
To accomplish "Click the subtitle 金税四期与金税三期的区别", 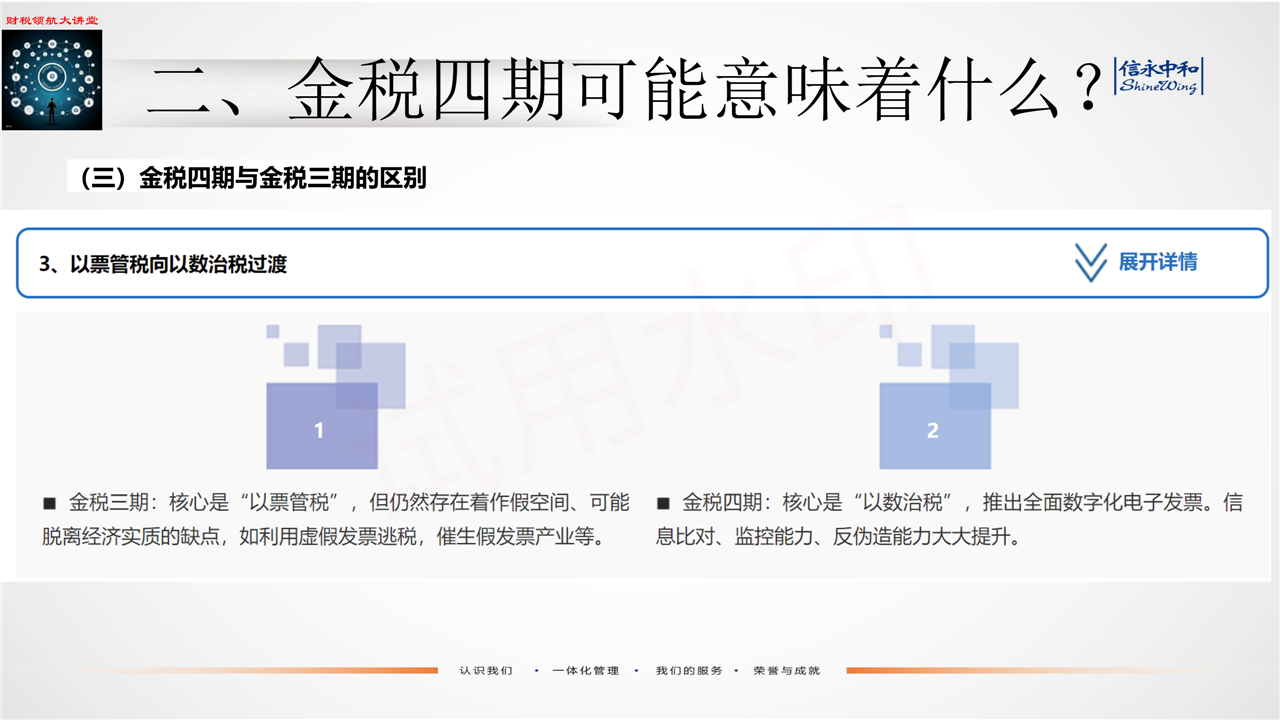I will pos(252,179).
